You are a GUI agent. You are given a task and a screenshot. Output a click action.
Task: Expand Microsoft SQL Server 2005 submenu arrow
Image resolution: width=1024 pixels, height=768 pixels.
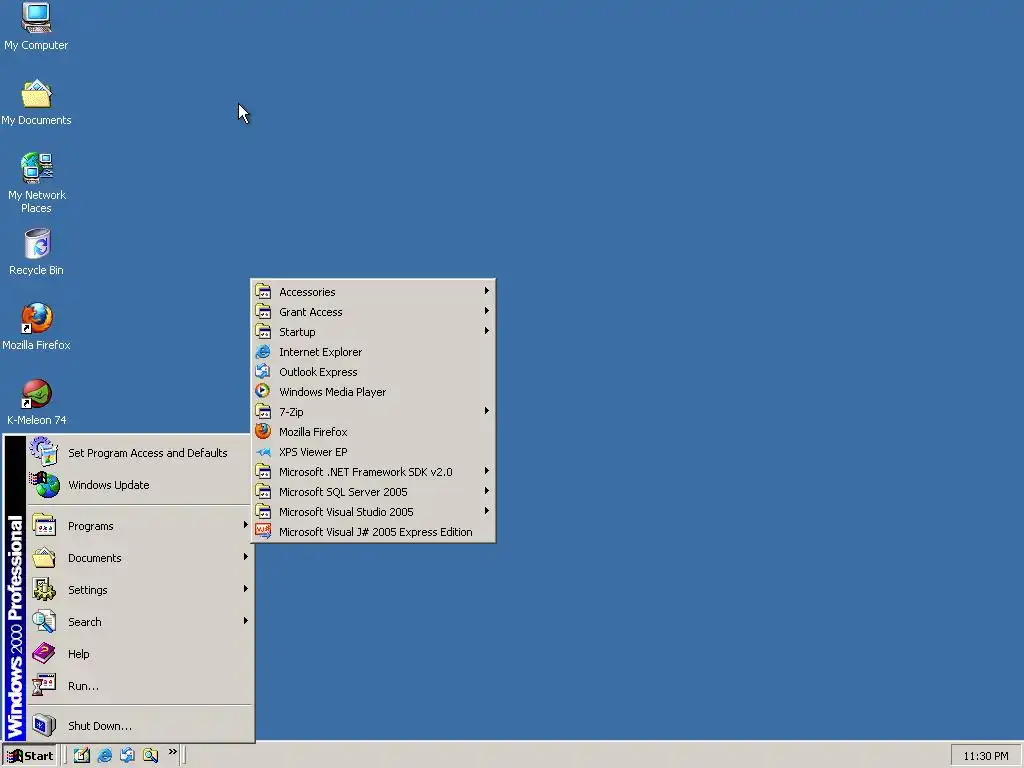point(487,491)
